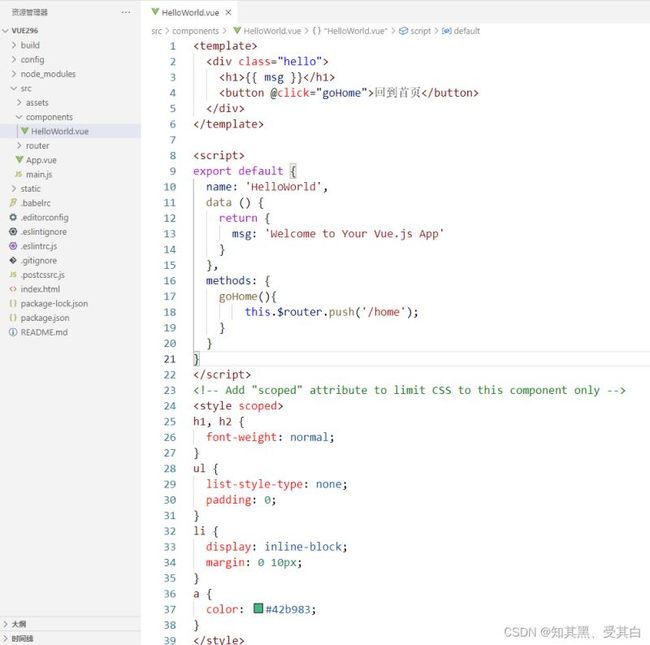This screenshot has height=645, width=650.
Task: Click the JS icon beside main.js
Action: click(18, 174)
